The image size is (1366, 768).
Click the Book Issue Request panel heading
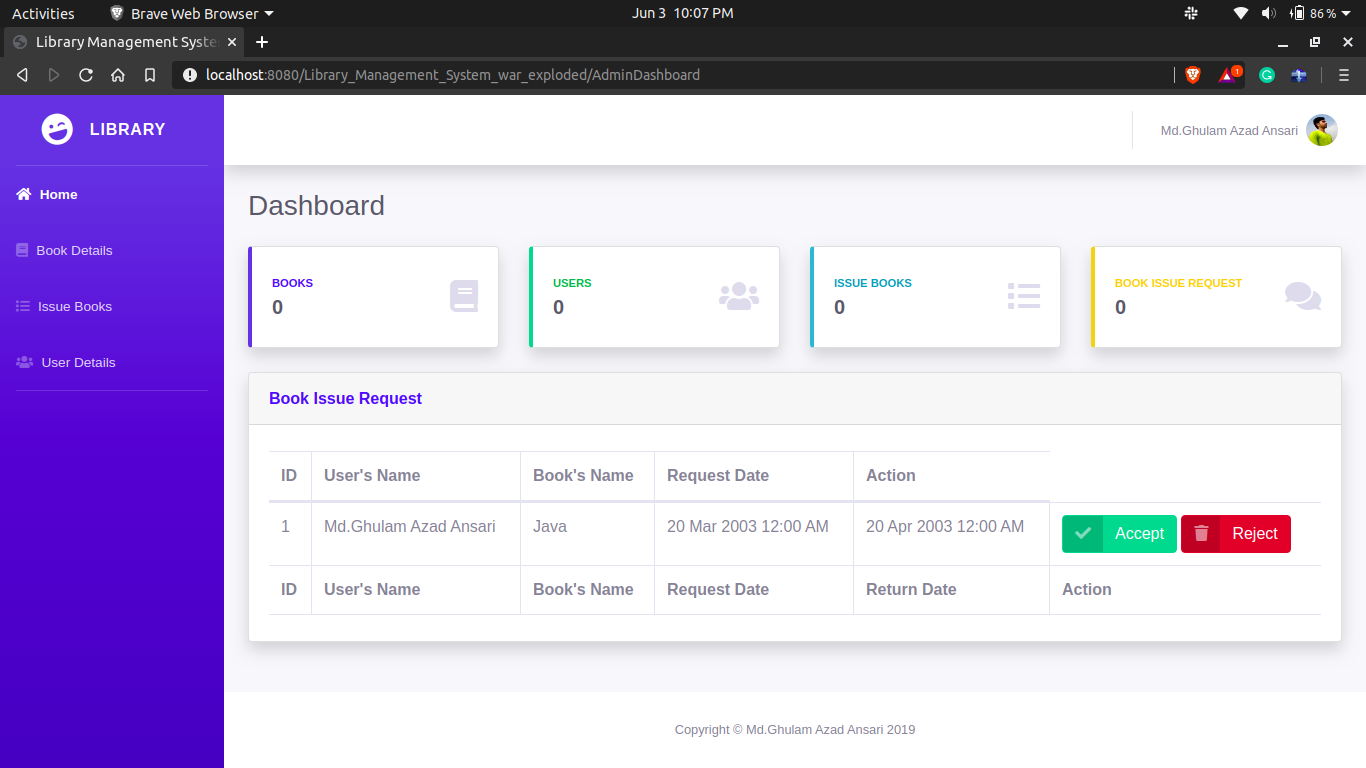[345, 398]
